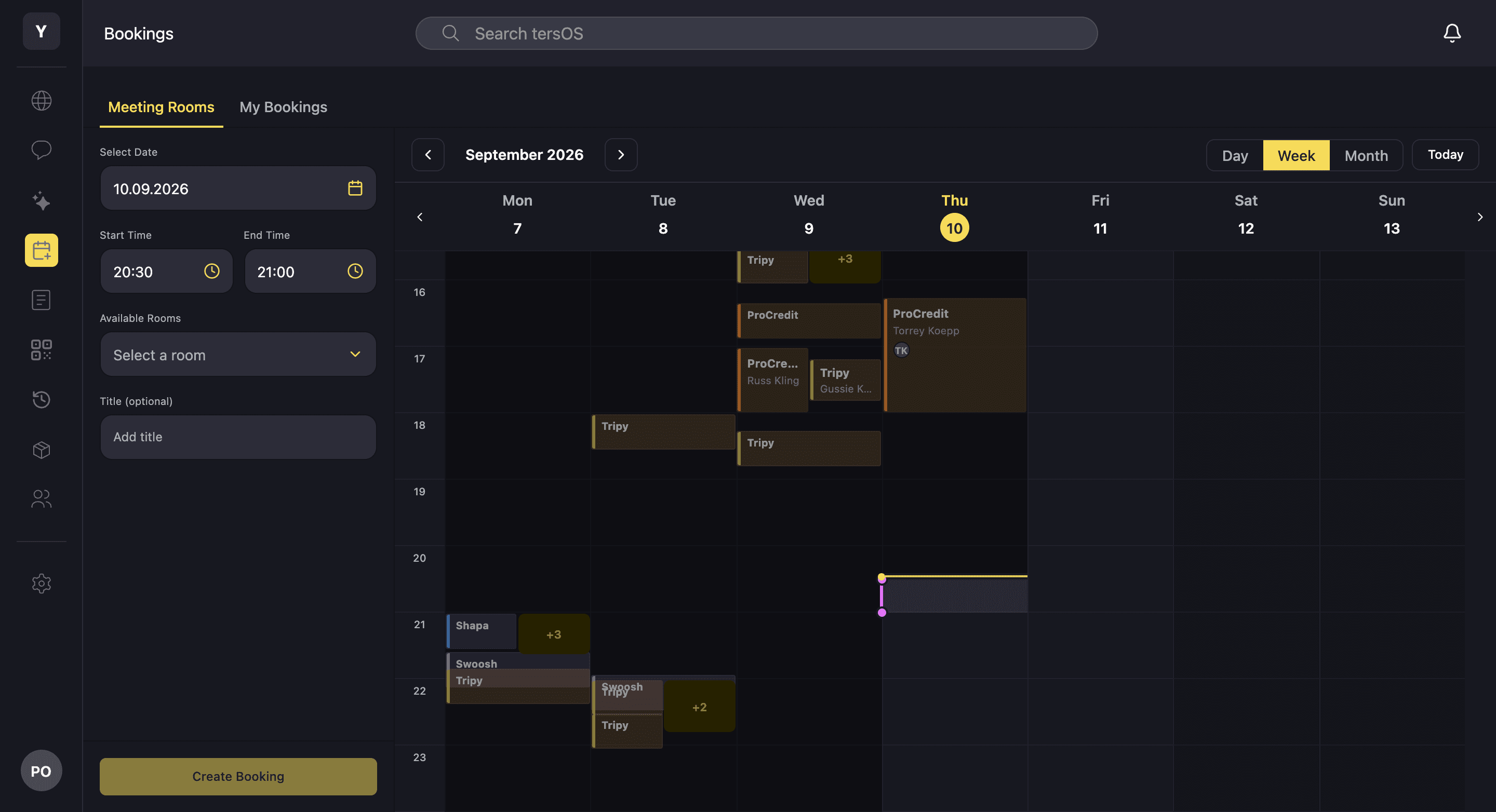Open the package box sidebar icon

click(41, 449)
